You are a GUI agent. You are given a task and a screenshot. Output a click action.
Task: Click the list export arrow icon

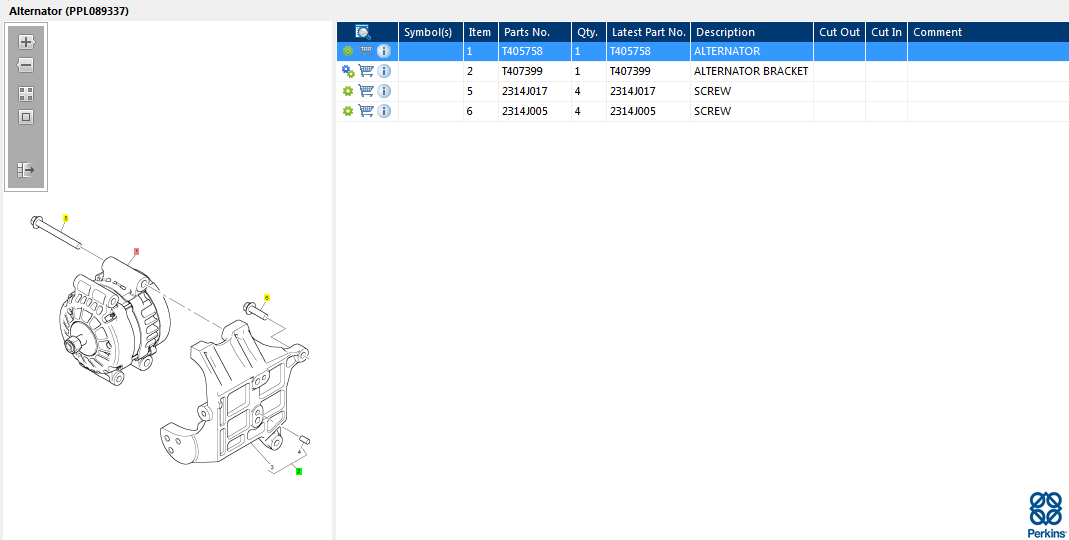(x=26, y=170)
